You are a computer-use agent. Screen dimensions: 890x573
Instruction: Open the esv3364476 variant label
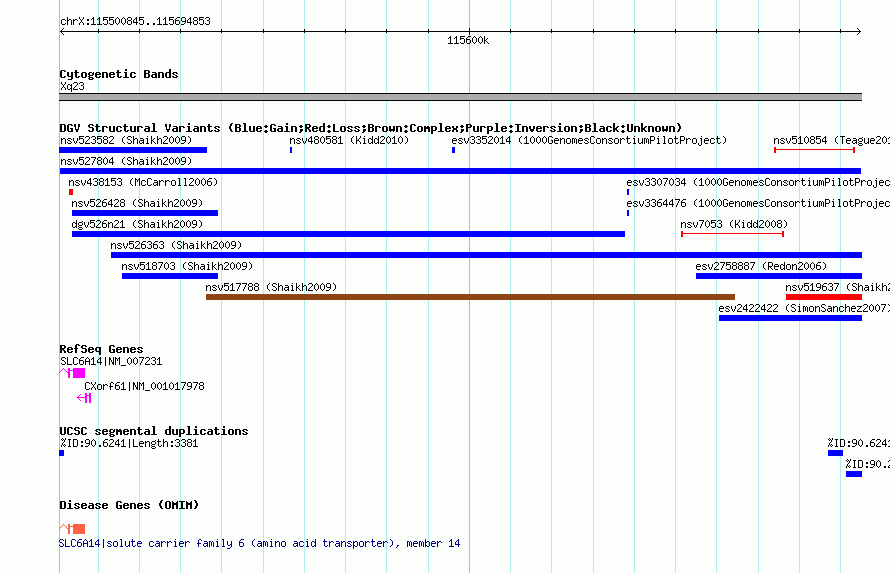[758, 203]
